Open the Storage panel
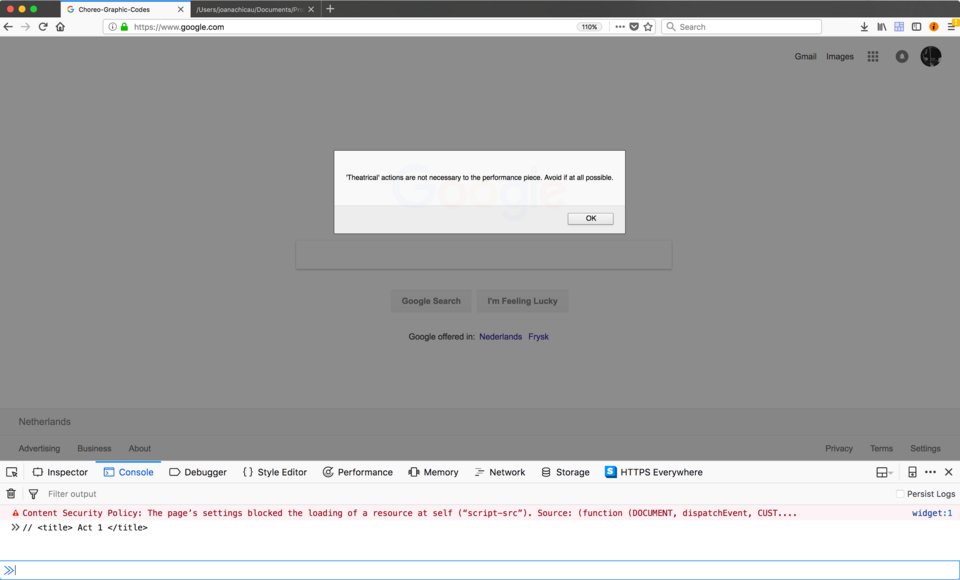Viewport: 960px width, 580px height. point(565,472)
